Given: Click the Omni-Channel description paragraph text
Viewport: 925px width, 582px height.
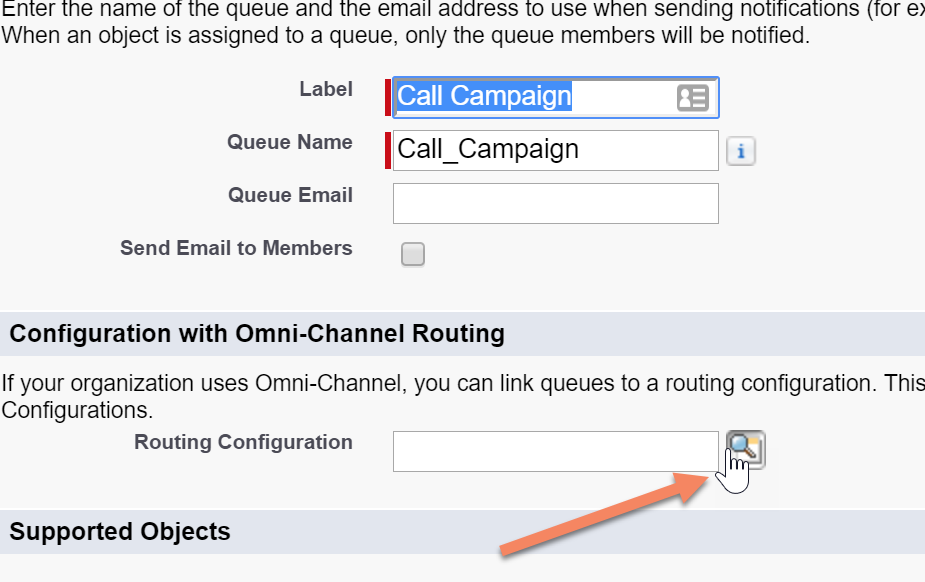Looking at the screenshot, I should point(462,396).
